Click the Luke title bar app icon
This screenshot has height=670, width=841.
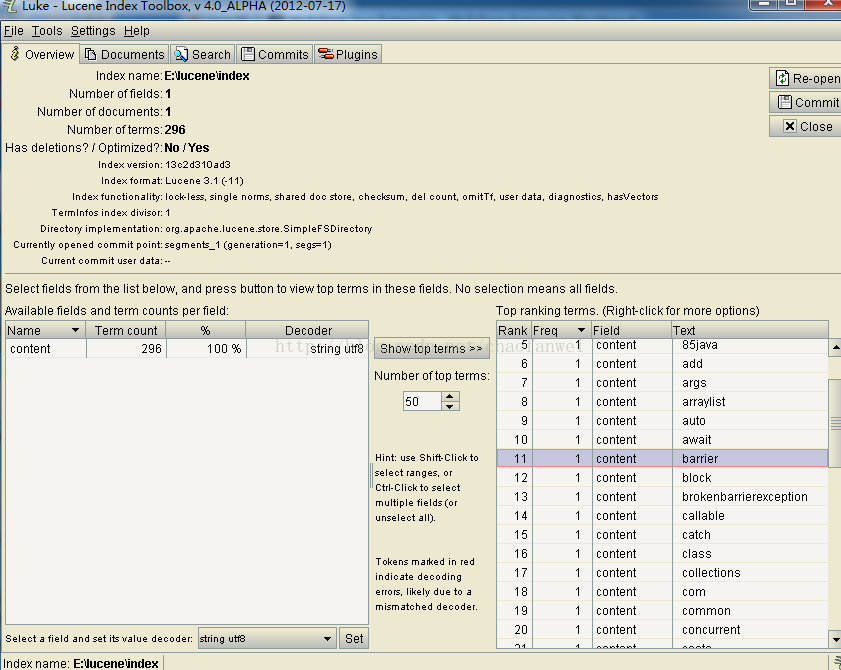10,6
